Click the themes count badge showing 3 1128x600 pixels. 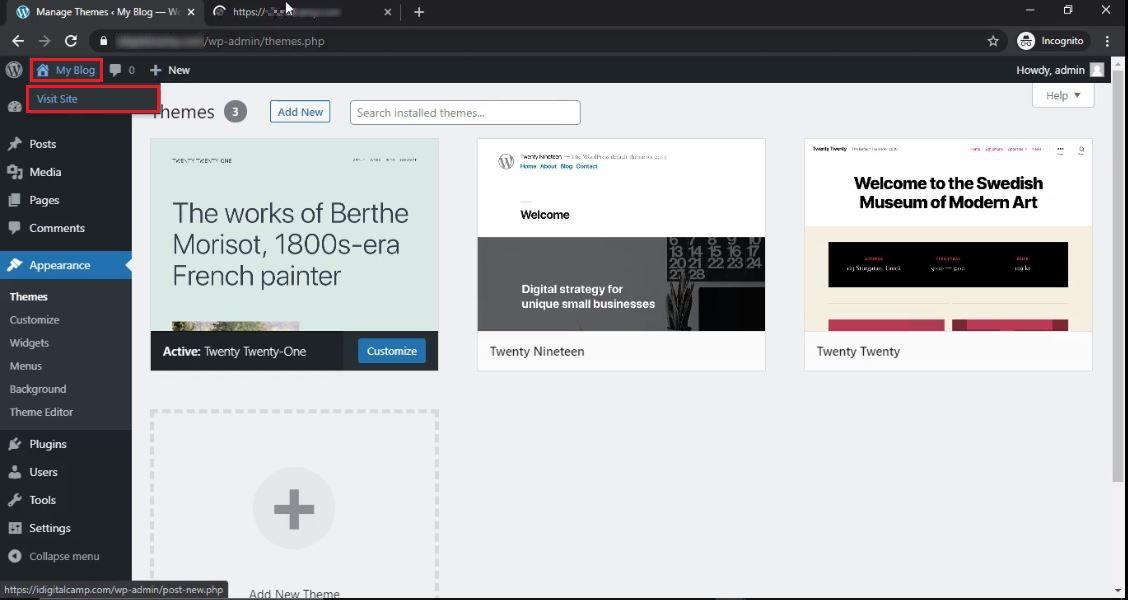[235, 112]
